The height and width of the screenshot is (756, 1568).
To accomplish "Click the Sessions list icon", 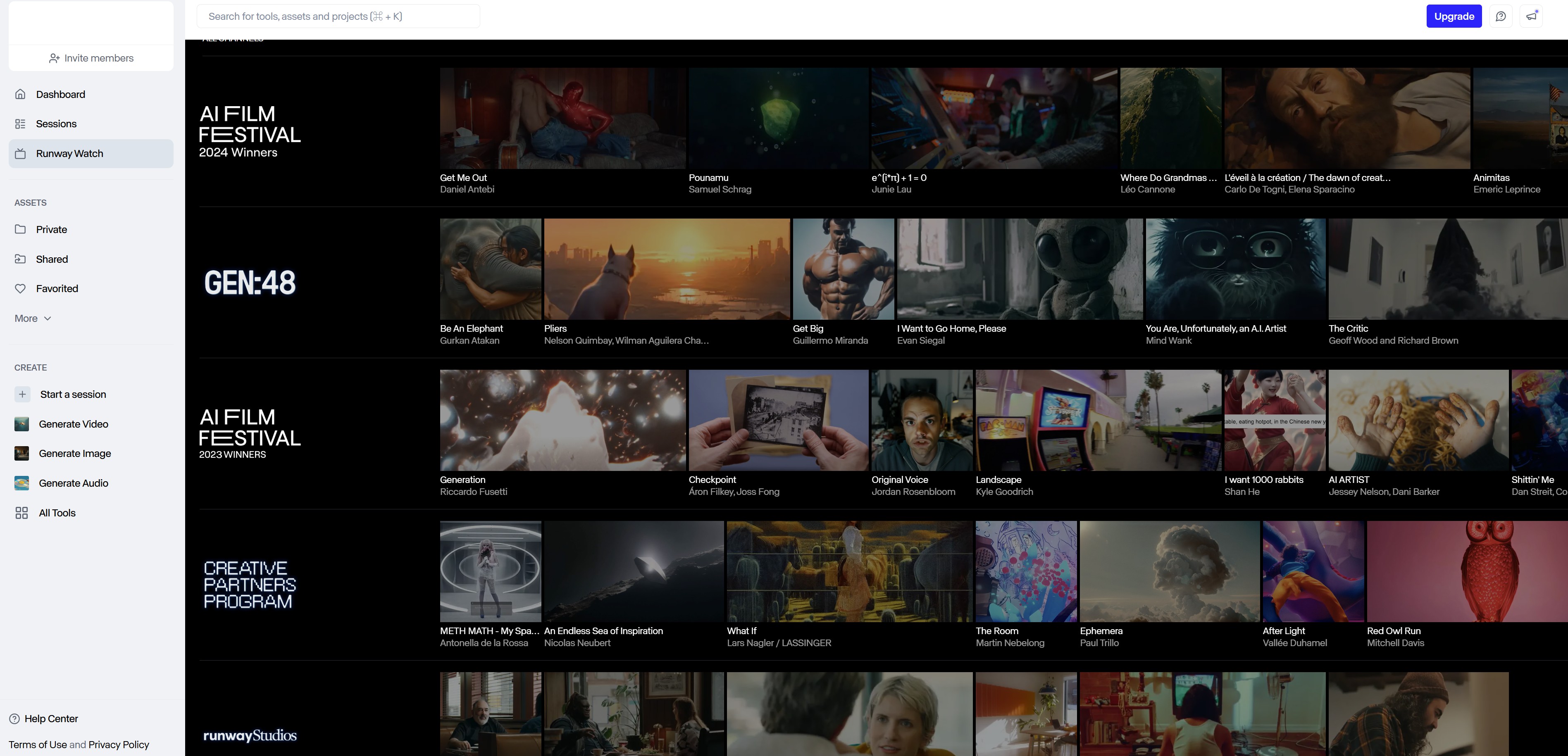I will [x=20, y=124].
